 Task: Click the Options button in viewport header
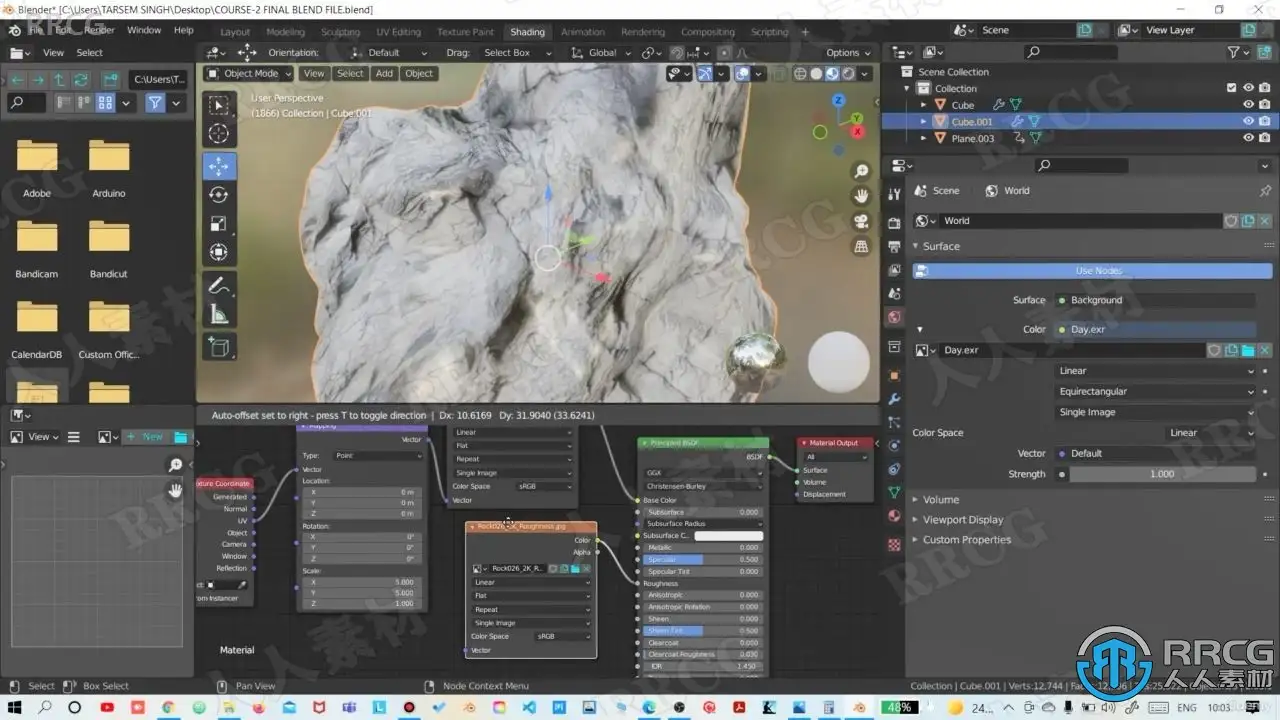point(848,53)
